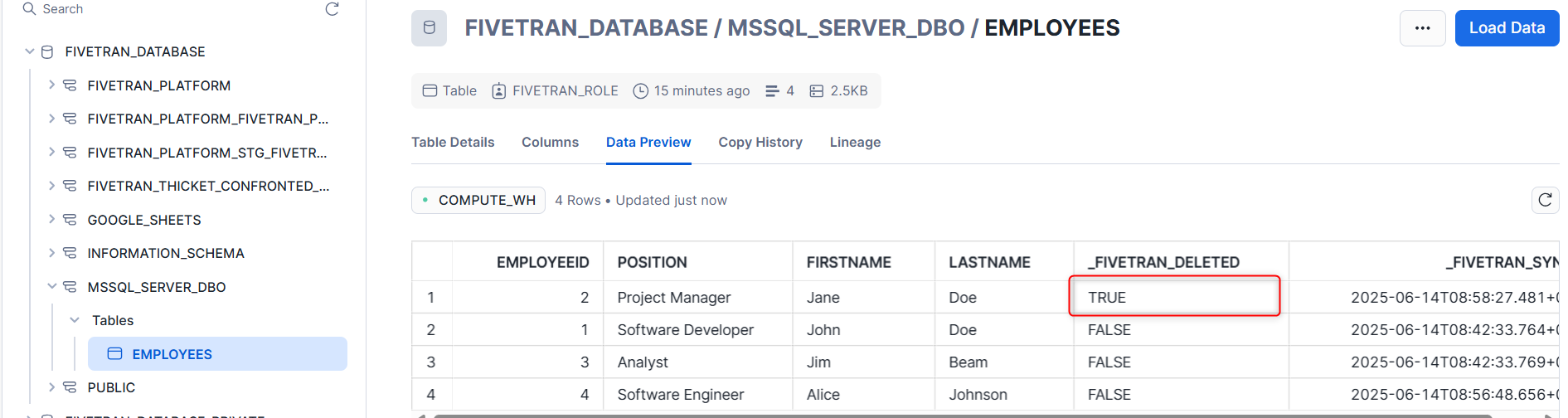Click the FIVETRAN_ROLE owner icon
Screen dimensions: 1568x418
point(499,91)
